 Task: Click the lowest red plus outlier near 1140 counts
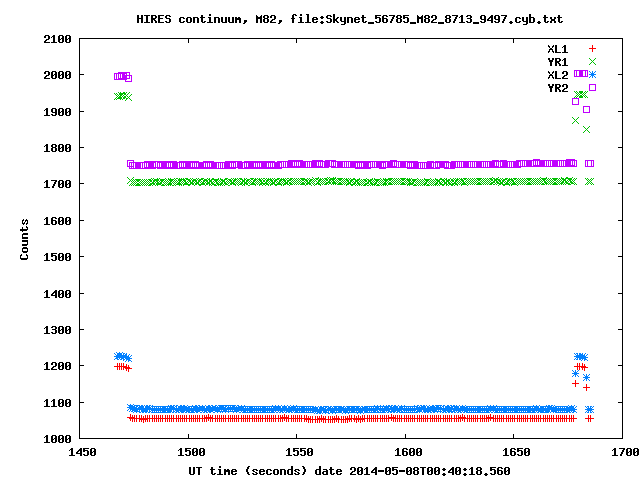(x=587, y=388)
